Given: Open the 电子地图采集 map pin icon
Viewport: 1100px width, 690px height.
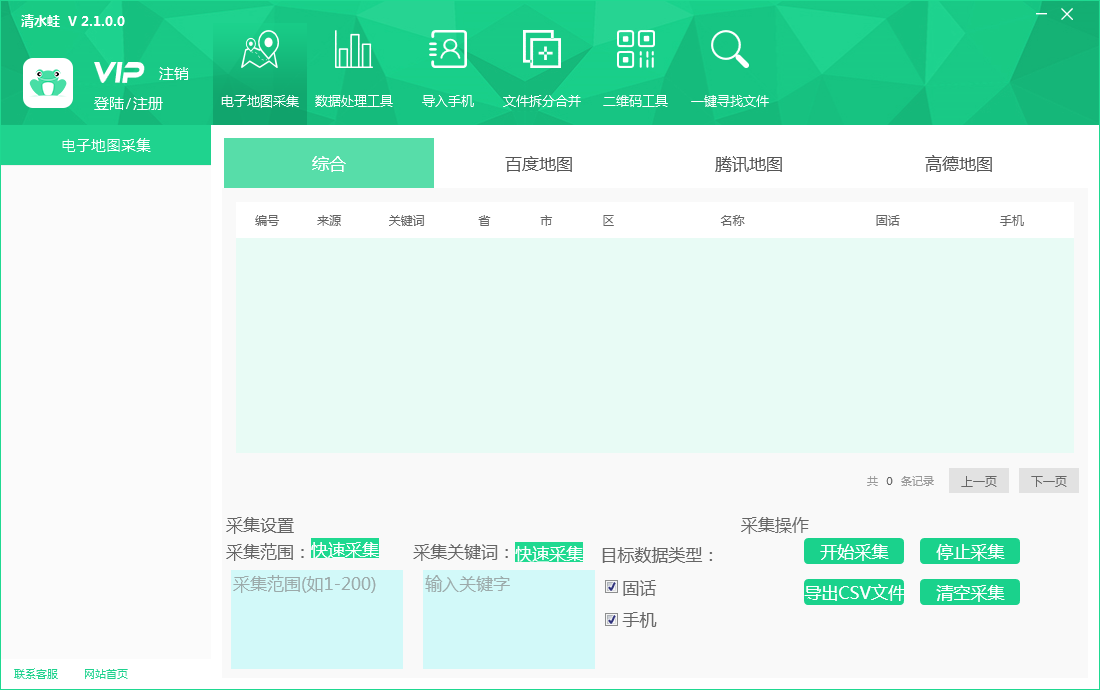Looking at the screenshot, I should pos(260,50).
